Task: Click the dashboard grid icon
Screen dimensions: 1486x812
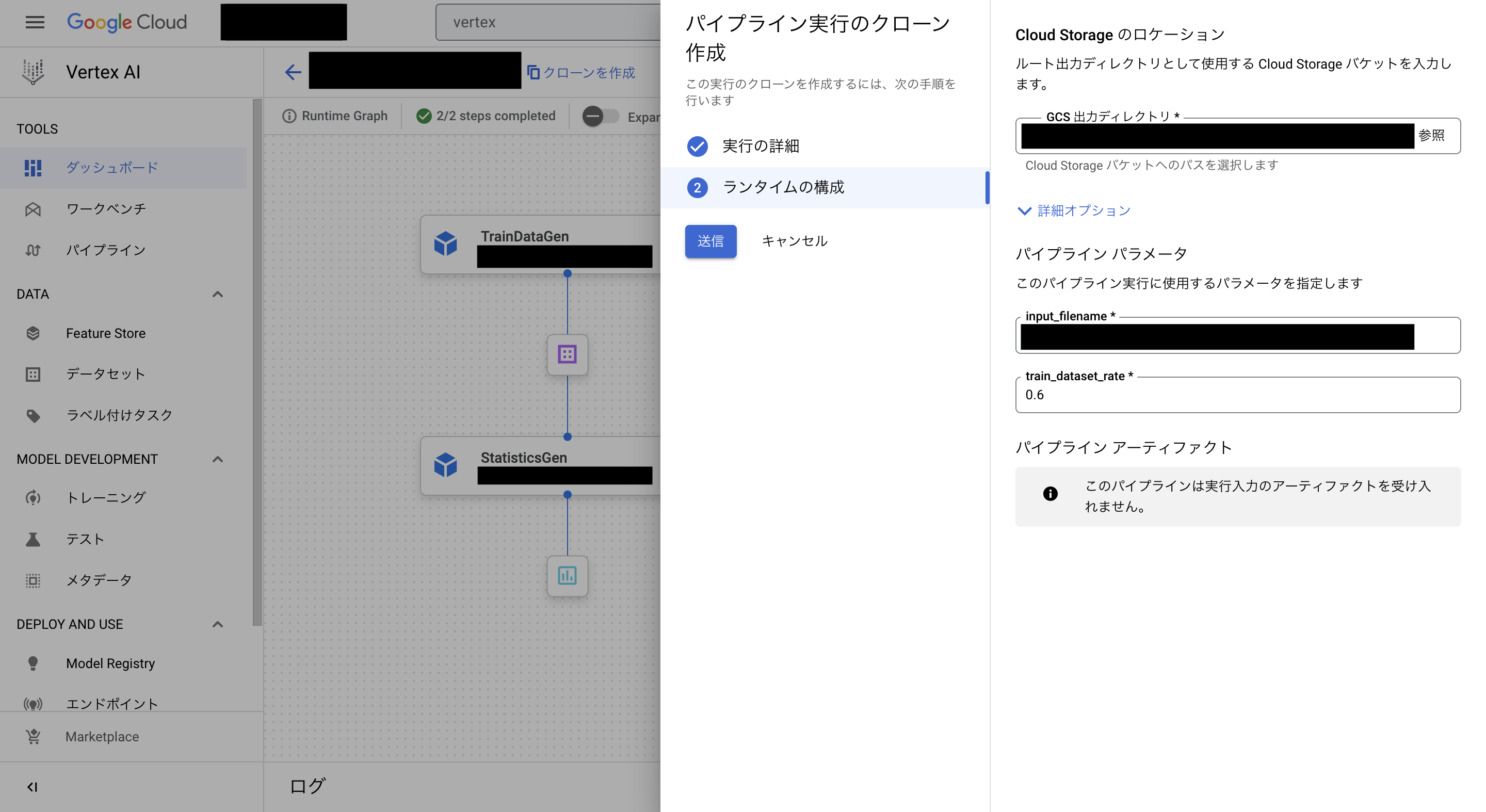Action: 33,168
